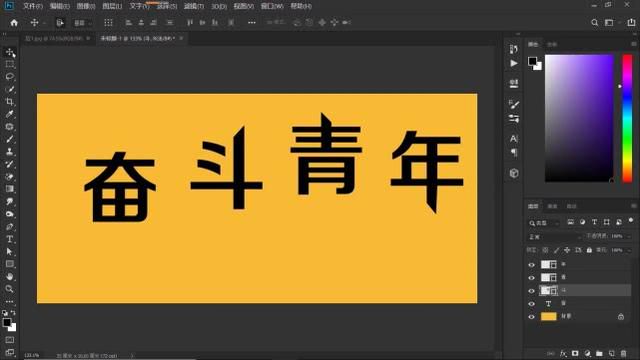The image size is (640, 360).
Task: Open the options bar three-dots menu
Action: (252, 23)
